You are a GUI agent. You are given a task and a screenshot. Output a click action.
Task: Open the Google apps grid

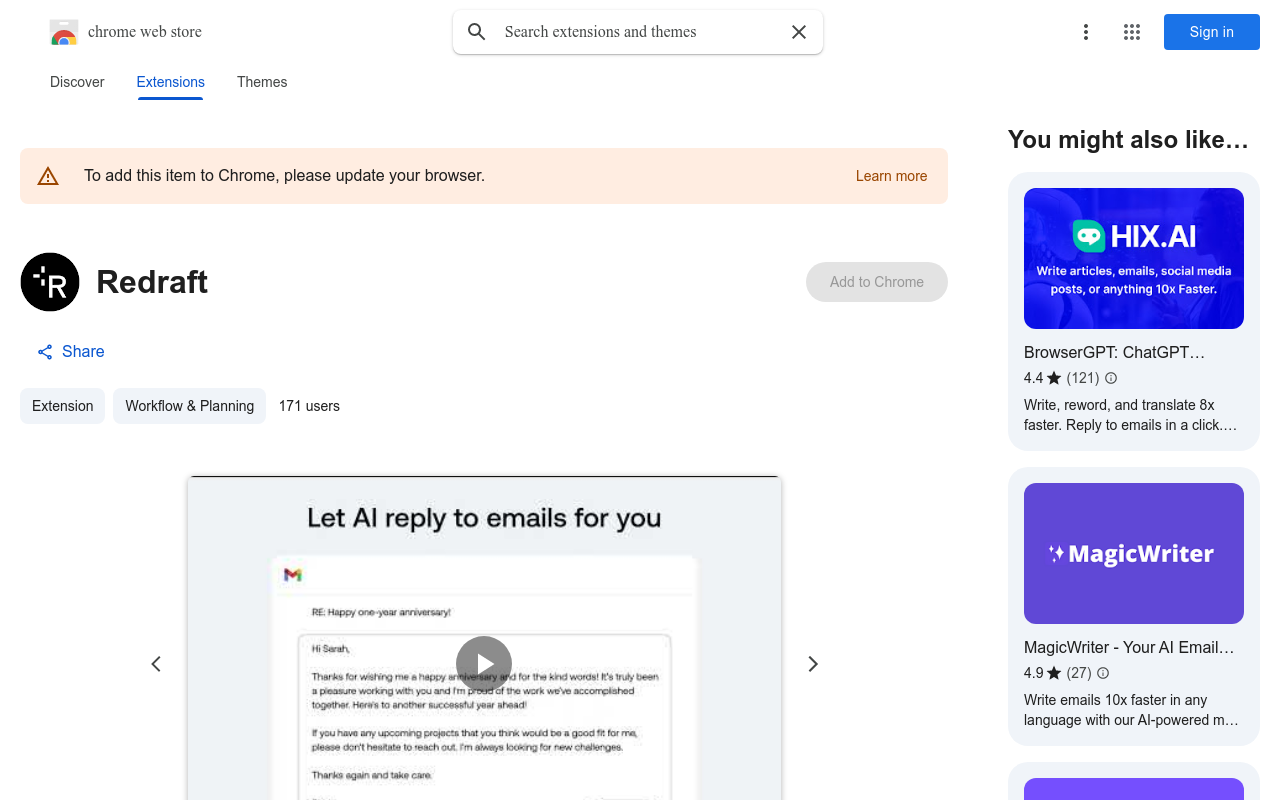pos(1132,32)
